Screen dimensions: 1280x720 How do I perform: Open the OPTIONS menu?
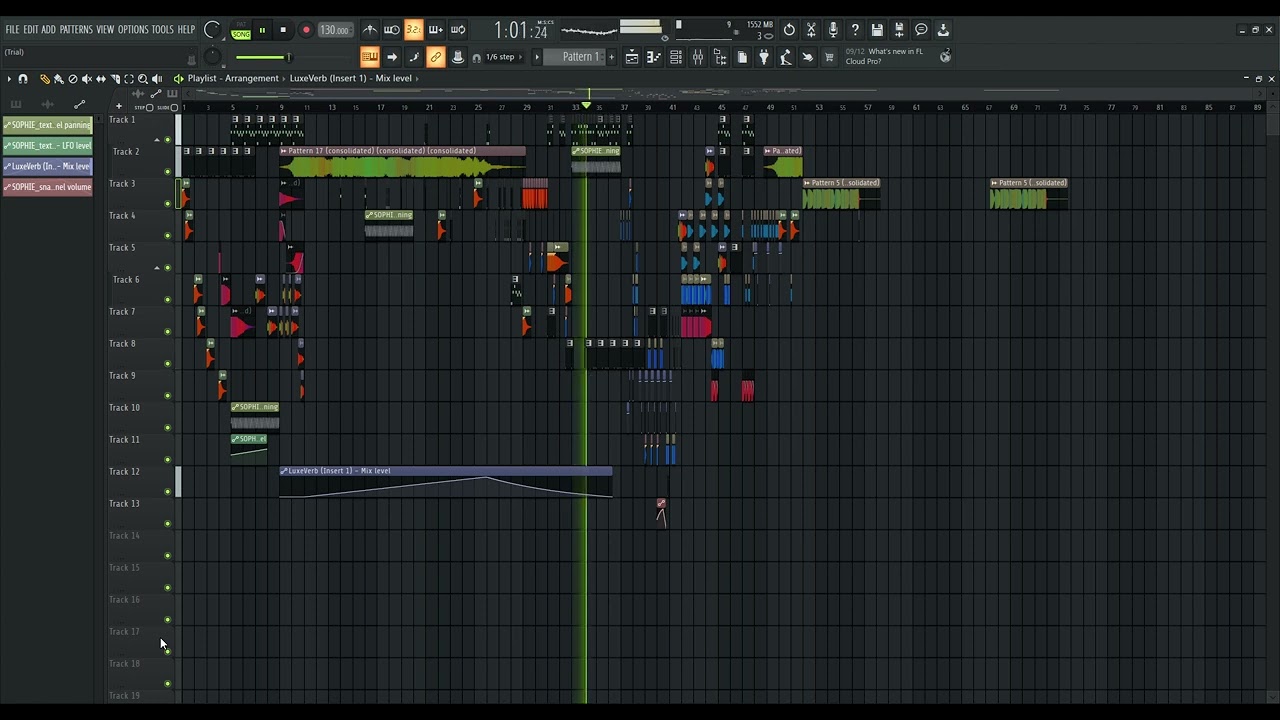pyautogui.click(x=133, y=30)
